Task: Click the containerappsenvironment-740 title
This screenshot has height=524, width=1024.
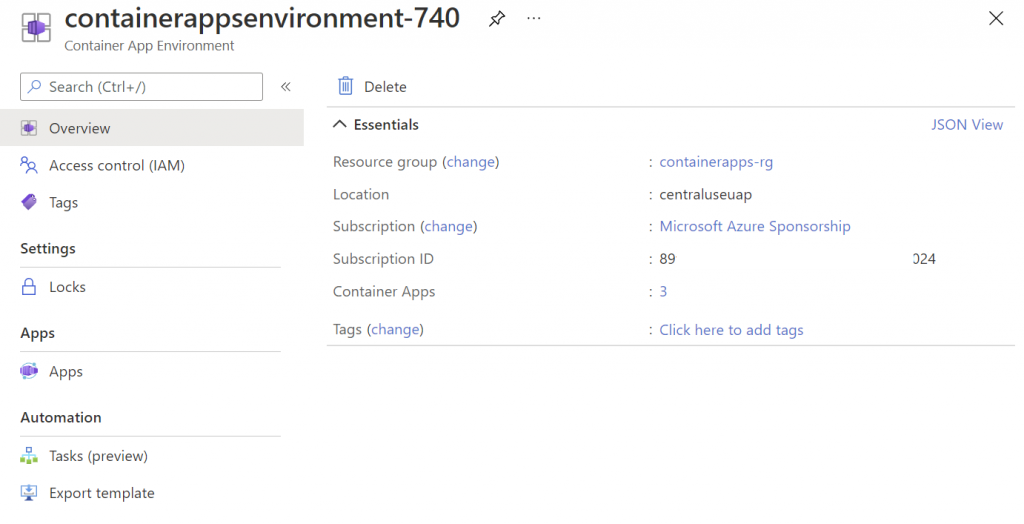Action: pyautogui.click(x=262, y=18)
